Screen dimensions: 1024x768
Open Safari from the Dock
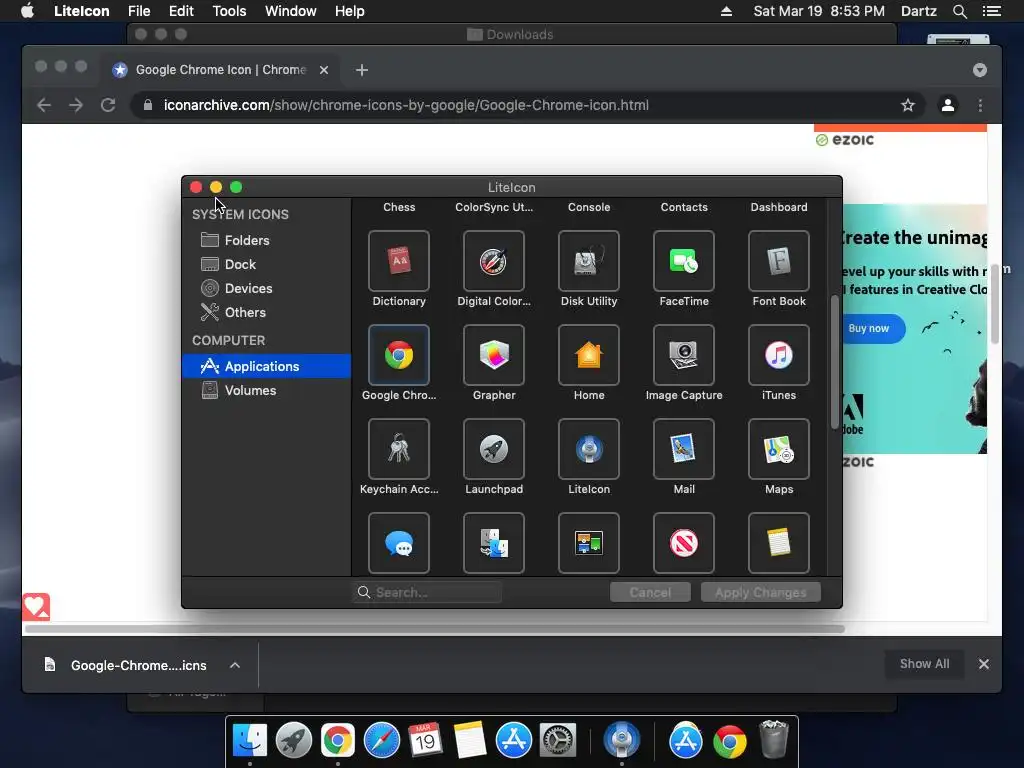click(x=382, y=740)
